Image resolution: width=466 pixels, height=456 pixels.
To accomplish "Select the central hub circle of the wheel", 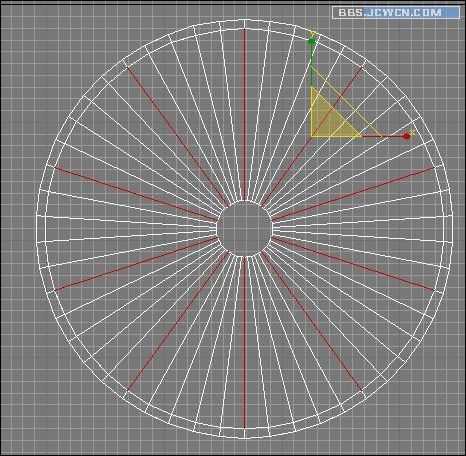I will pos(245,229).
